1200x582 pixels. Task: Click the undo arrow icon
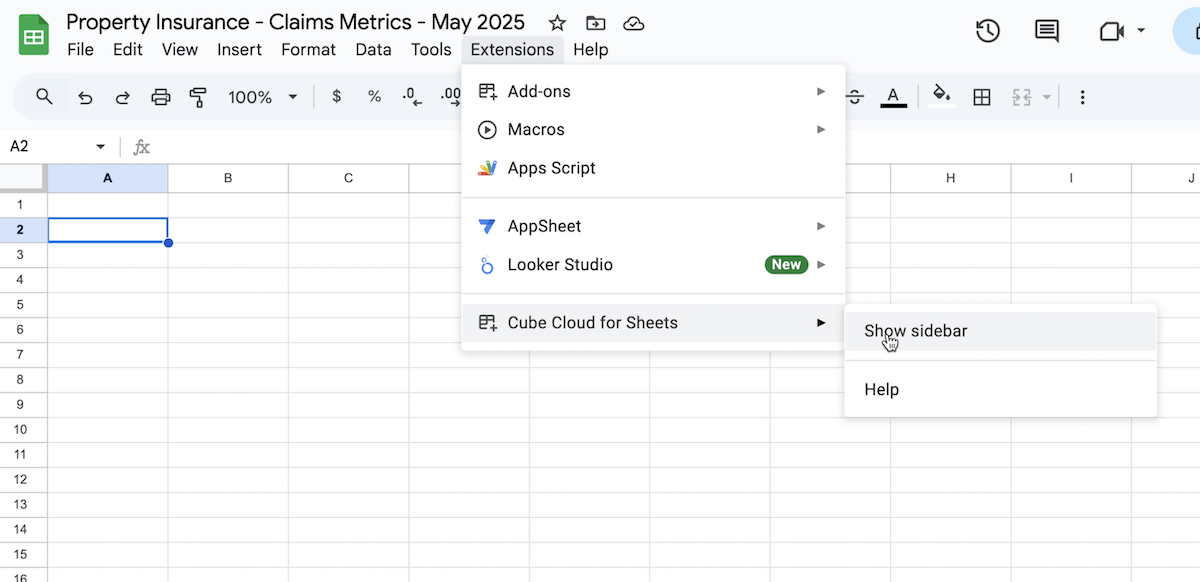(x=85, y=97)
